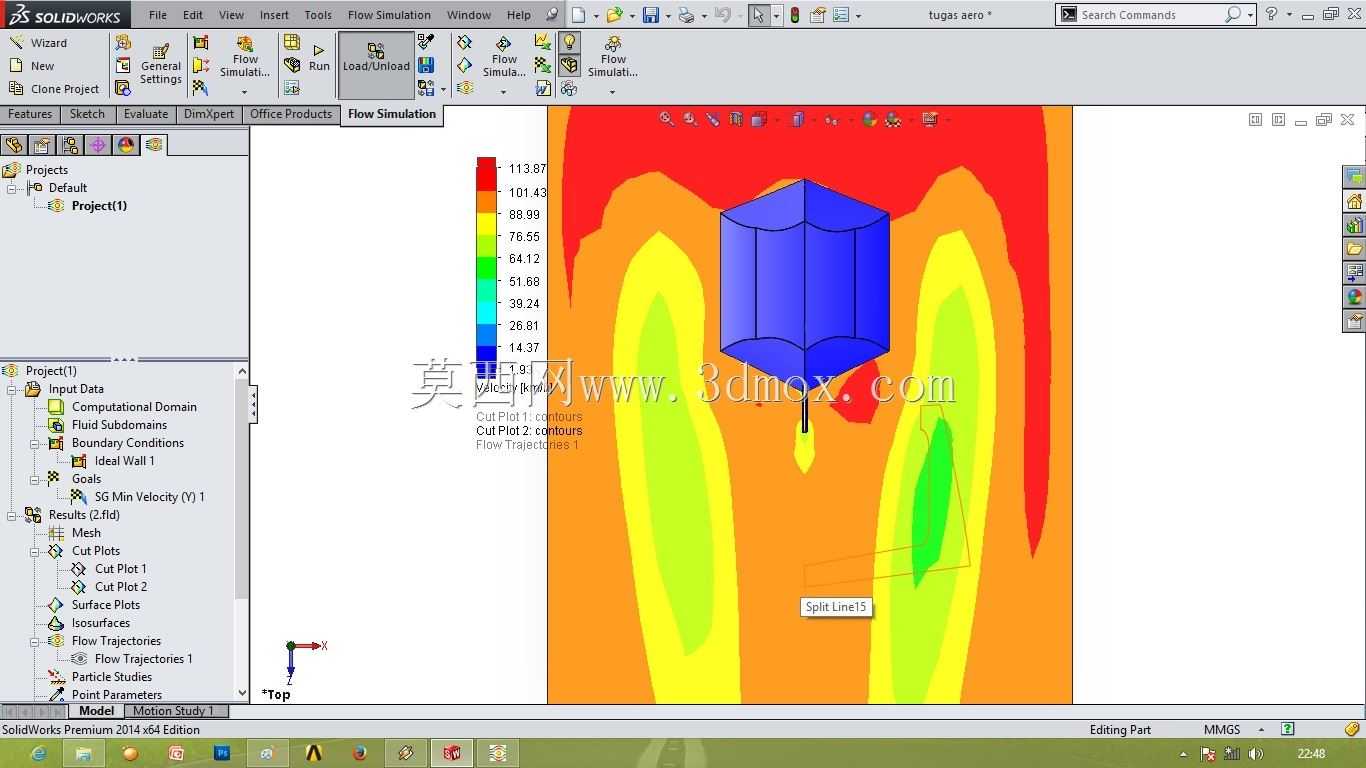This screenshot has height=768, width=1366.
Task: Click the Clone Project button
Action: tap(54, 89)
